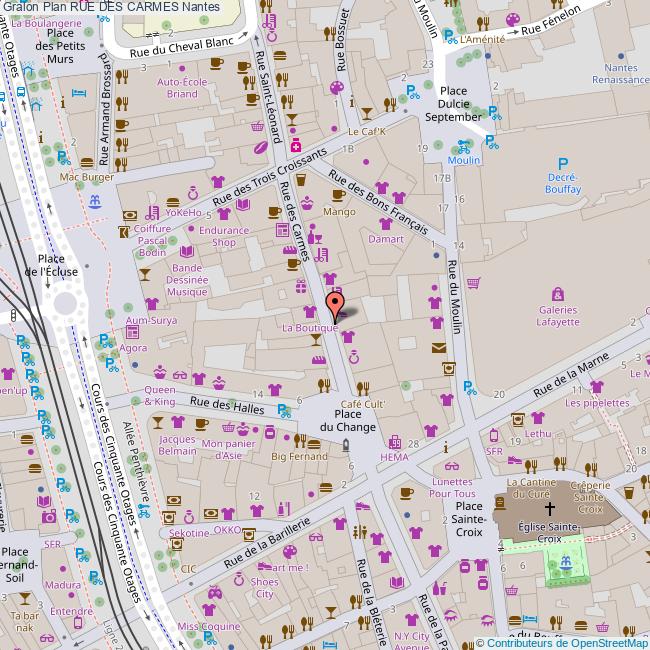
Task: Open the Decré-Bouffay parking P icon
Action: 563,164
